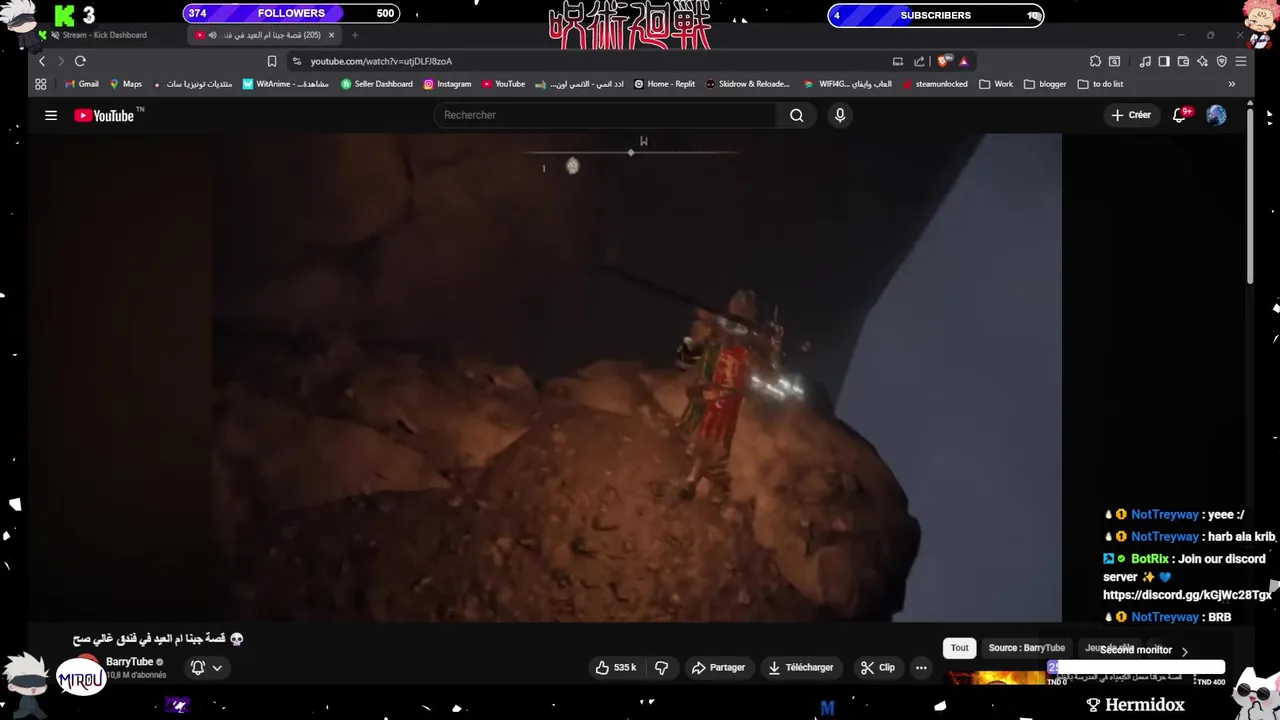
Task: Open the Brave Shields lion icon
Action: [x=944, y=61]
